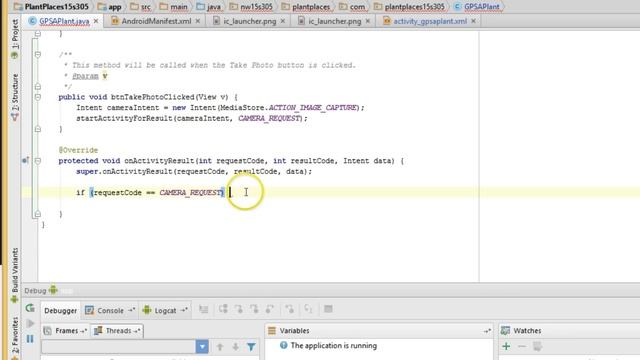640x360 pixels.
Task: Collapse the onActivityResult method fold marker
Action: pos(38,161)
